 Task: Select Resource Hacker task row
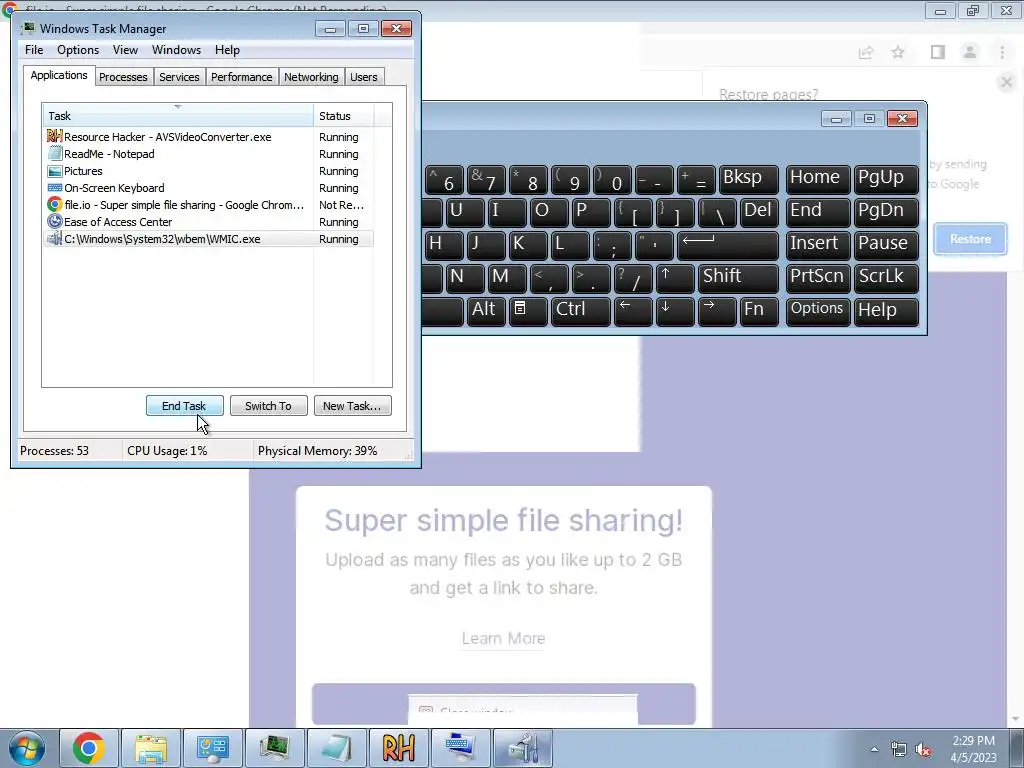[x=208, y=137]
